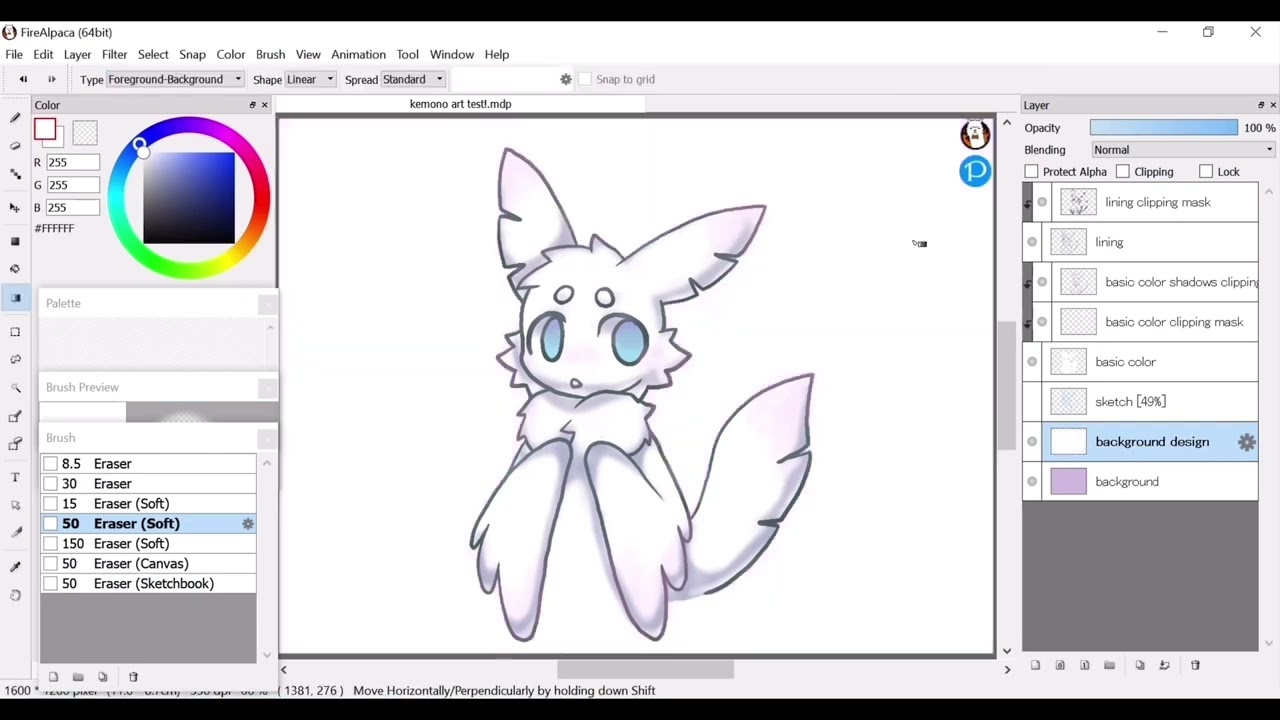Select the Move tool in left toolbar
The height and width of the screenshot is (720, 1280).
click(15, 208)
